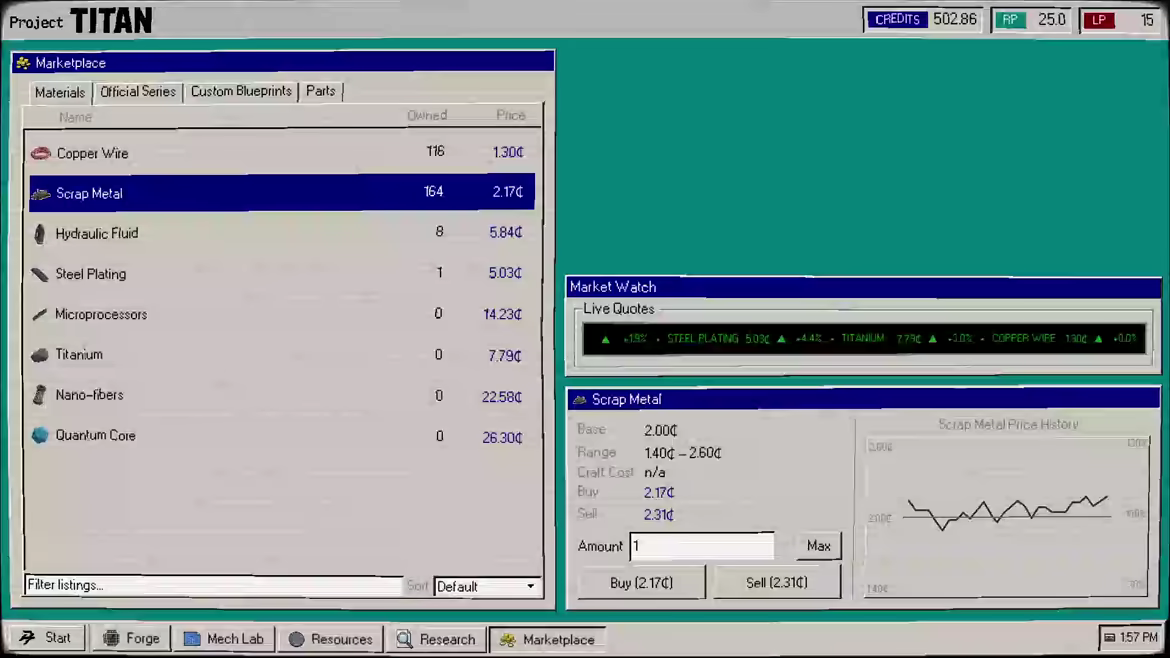The image size is (1170, 658).
Task: Open the Sort Default dropdown
Action: click(487, 586)
